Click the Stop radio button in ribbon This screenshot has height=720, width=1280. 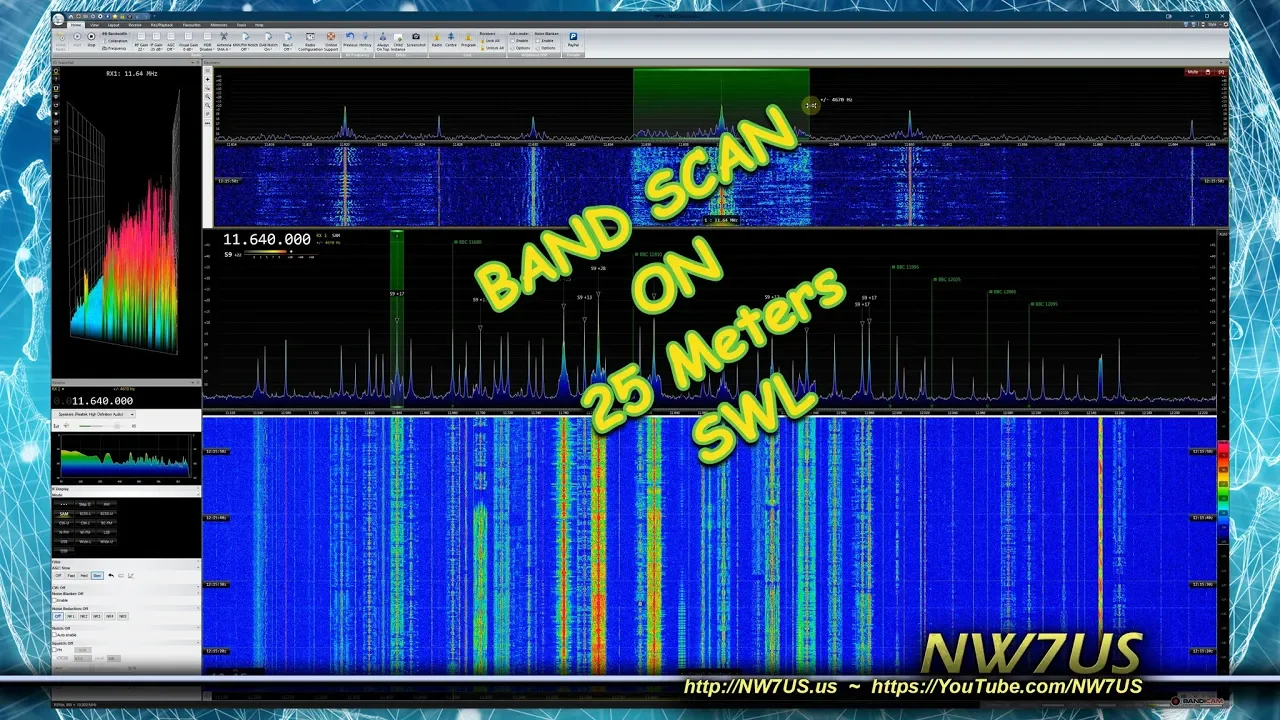pos(91,38)
